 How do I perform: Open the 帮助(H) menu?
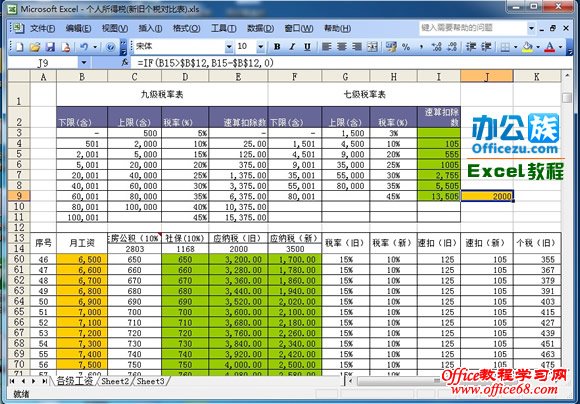click(337, 28)
